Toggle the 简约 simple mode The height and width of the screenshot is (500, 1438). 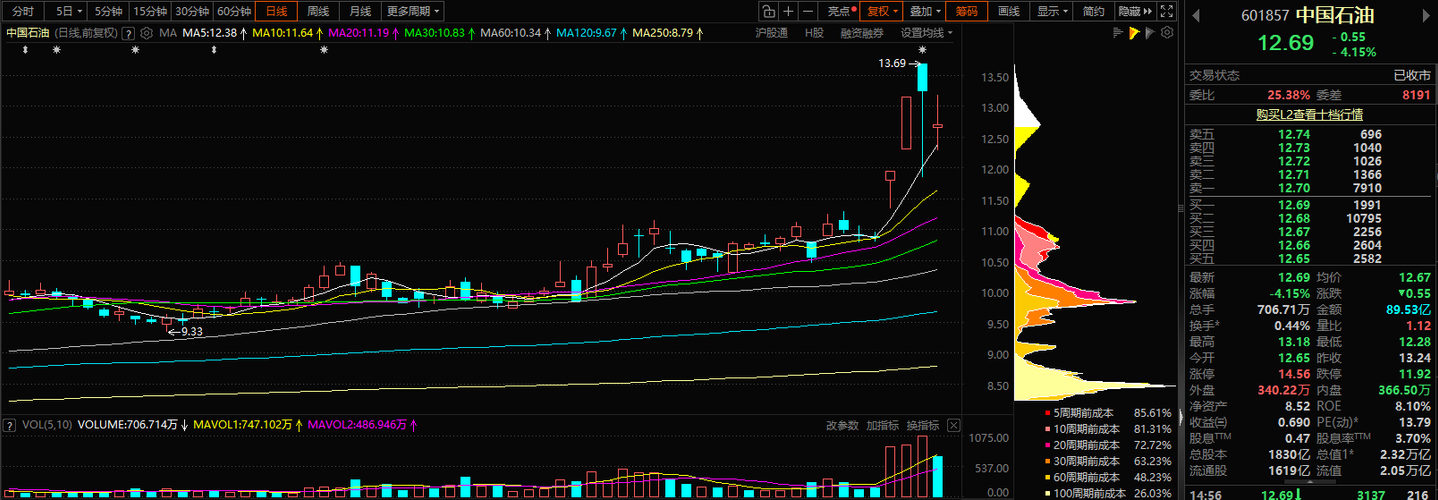pyautogui.click(x=1094, y=11)
